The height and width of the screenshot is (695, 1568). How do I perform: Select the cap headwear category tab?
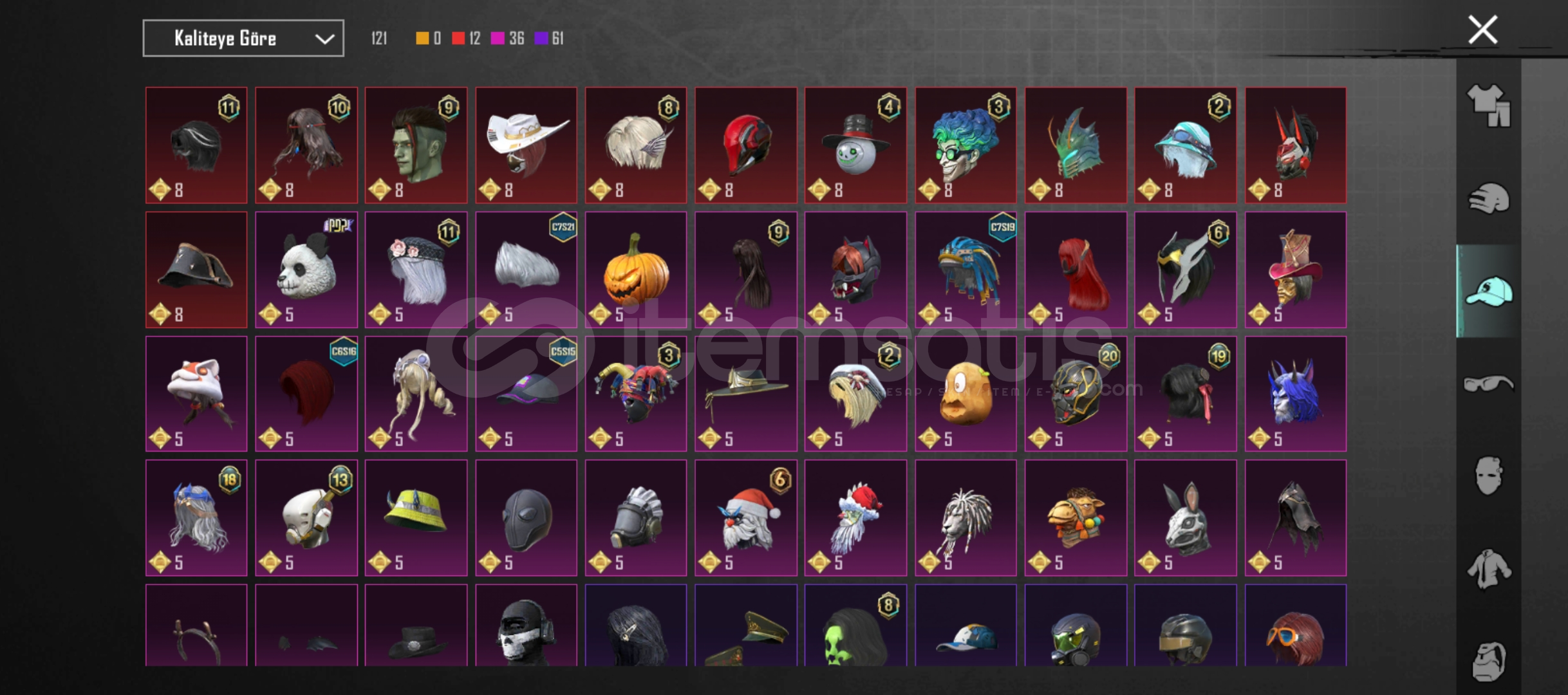click(1488, 291)
